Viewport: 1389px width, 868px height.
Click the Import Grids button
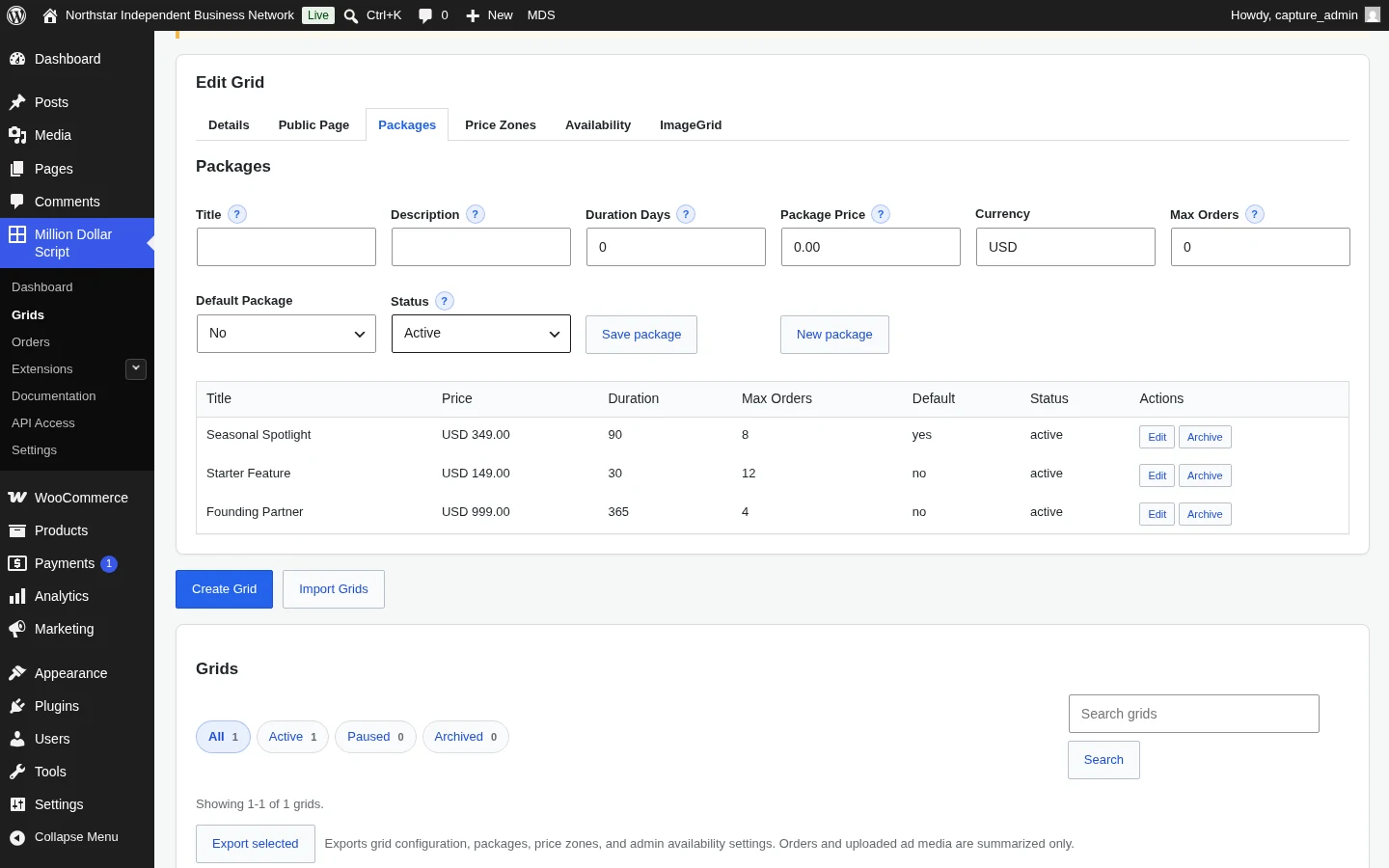(x=334, y=589)
